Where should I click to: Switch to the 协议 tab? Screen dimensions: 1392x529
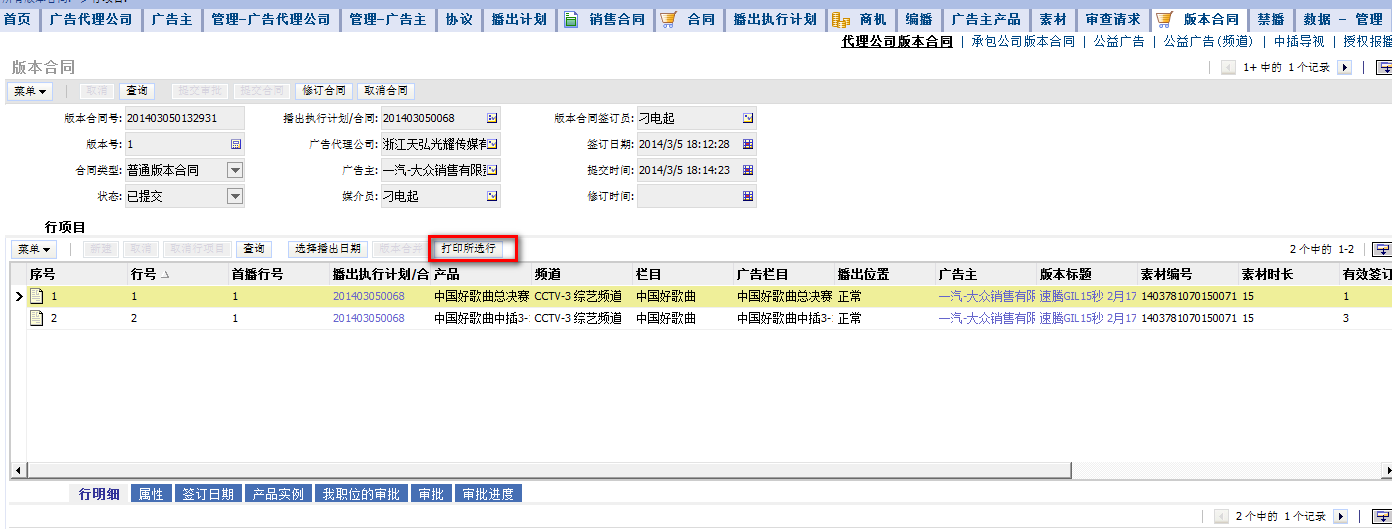click(x=459, y=19)
